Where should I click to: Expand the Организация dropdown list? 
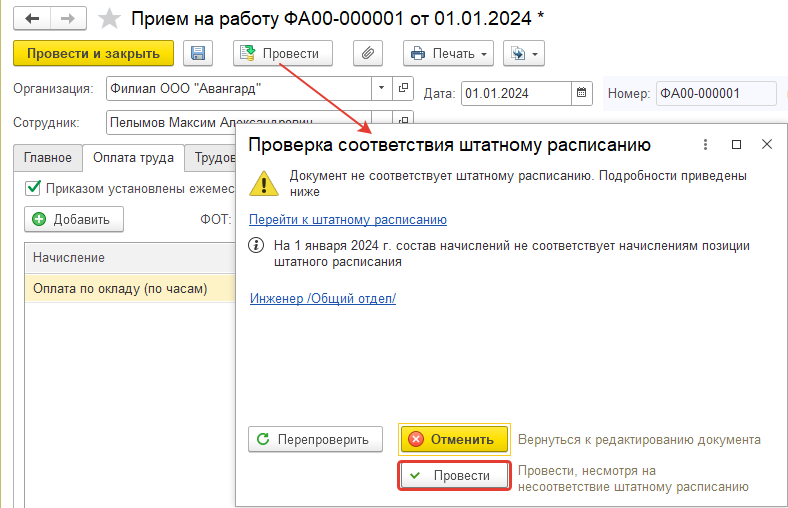381,88
